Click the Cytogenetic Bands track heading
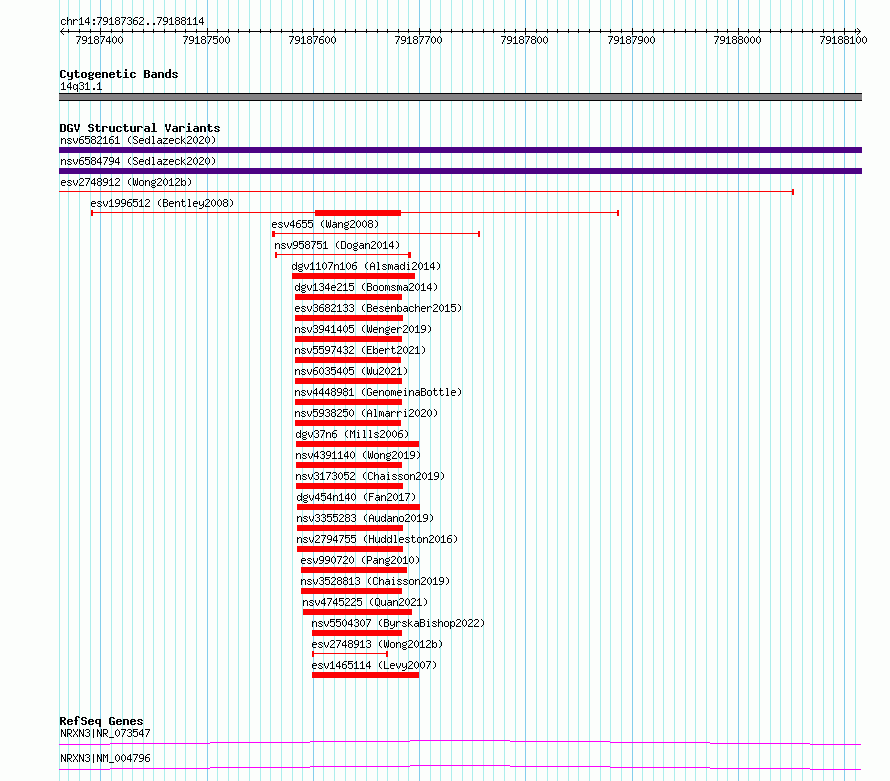890x781 pixels. (119, 74)
